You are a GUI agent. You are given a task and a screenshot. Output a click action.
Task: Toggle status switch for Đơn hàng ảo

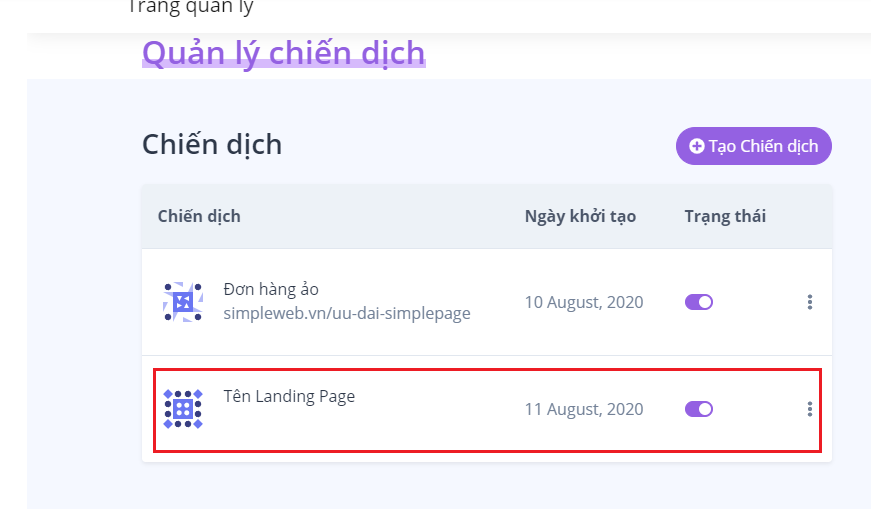(x=699, y=302)
